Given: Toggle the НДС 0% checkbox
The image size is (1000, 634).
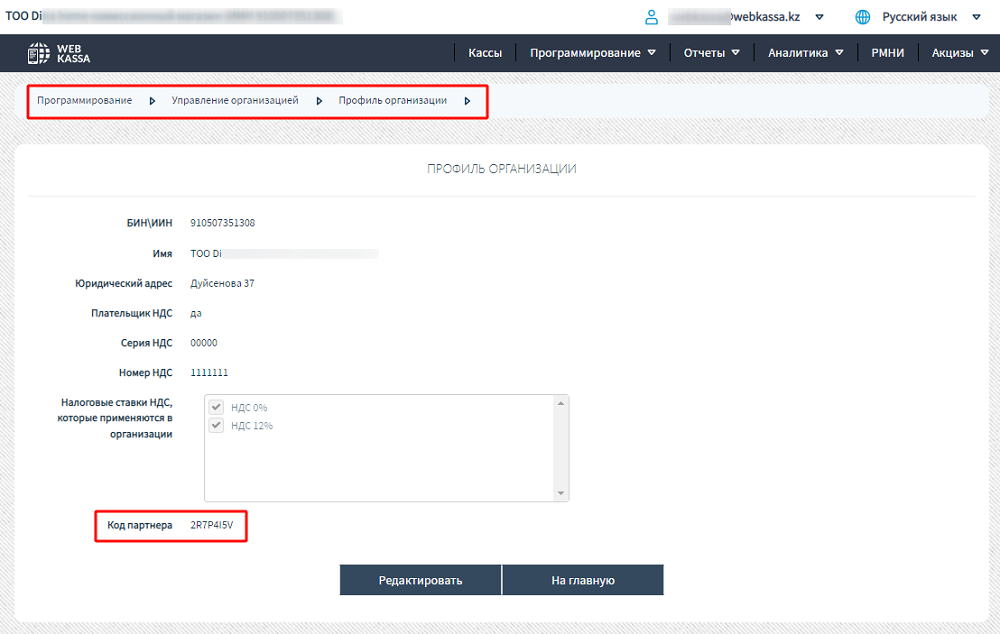Looking at the screenshot, I should pyautogui.click(x=216, y=407).
